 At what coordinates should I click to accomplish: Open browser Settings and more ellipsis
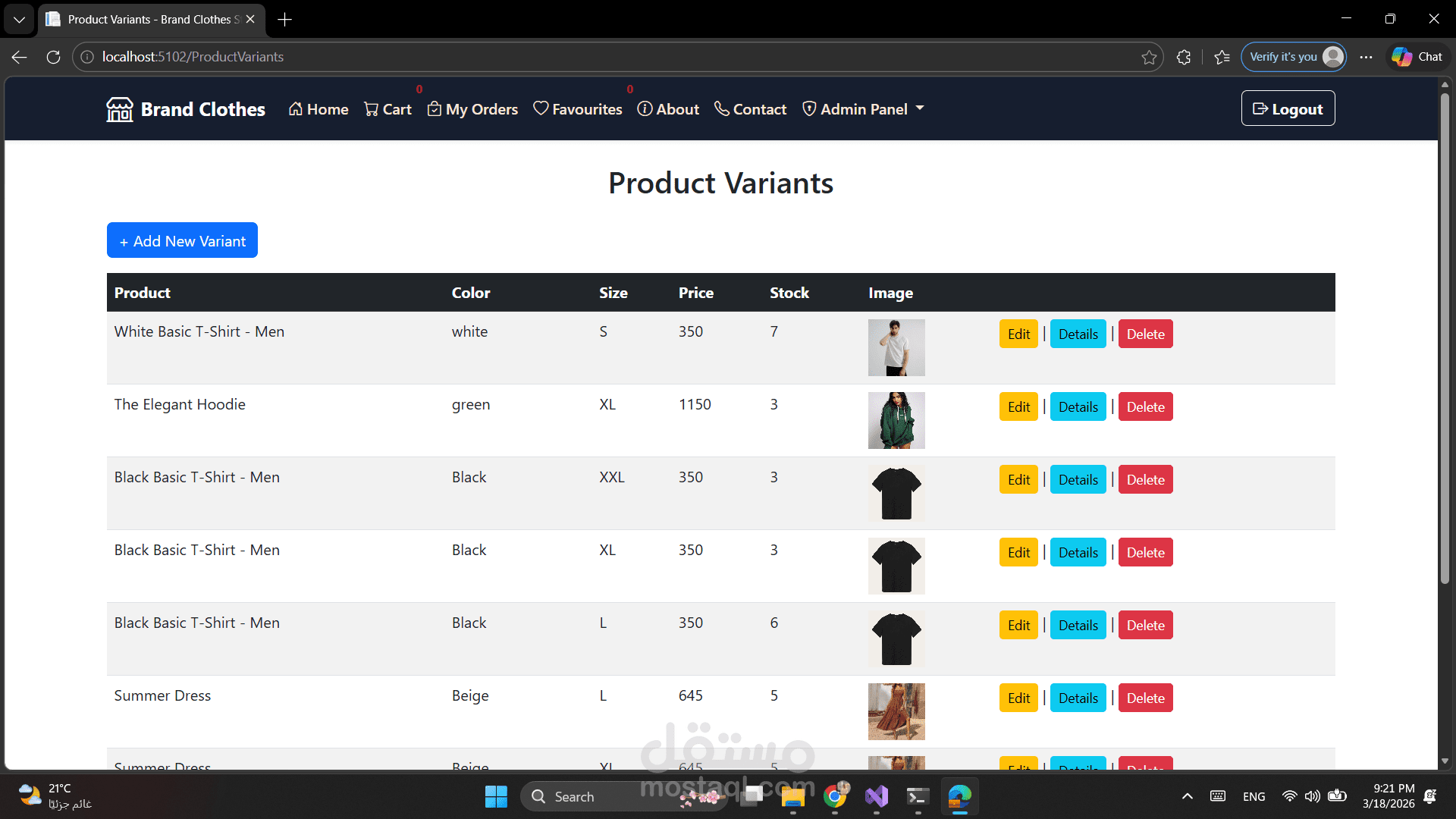(x=1366, y=57)
